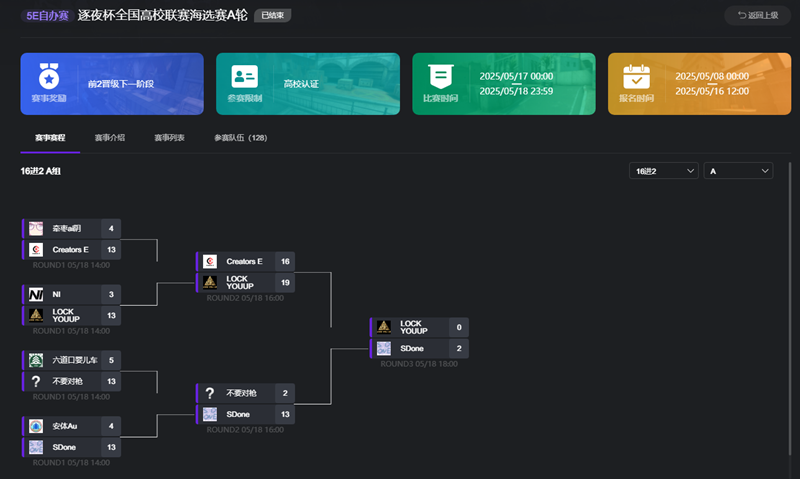Viewport: 800px width, 479px height.
Task: Switch to the 赛事列表 tab
Action: [169, 138]
